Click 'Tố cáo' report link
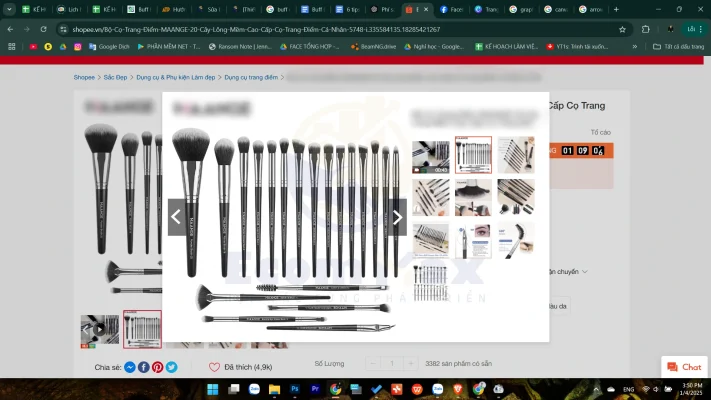 (600, 132)
